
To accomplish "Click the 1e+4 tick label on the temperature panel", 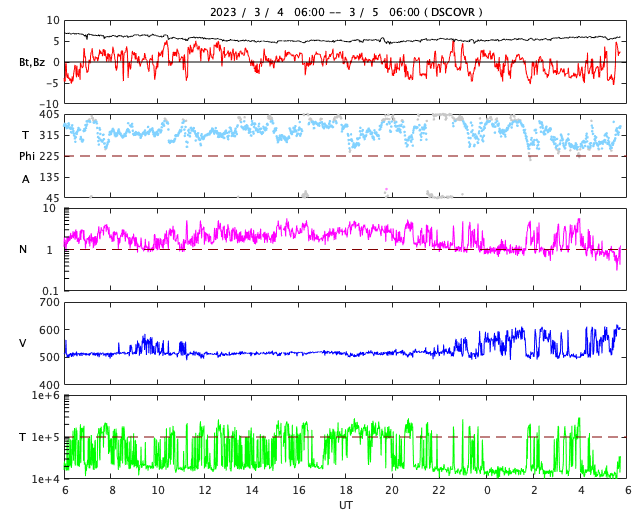I will pyautogui.click(x=45, y=479).
